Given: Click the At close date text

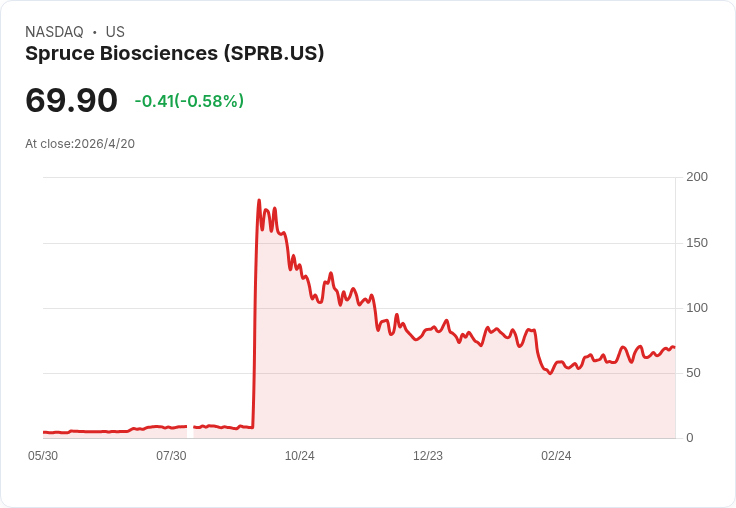Looking at the screenshot, I should click(80, 144).
